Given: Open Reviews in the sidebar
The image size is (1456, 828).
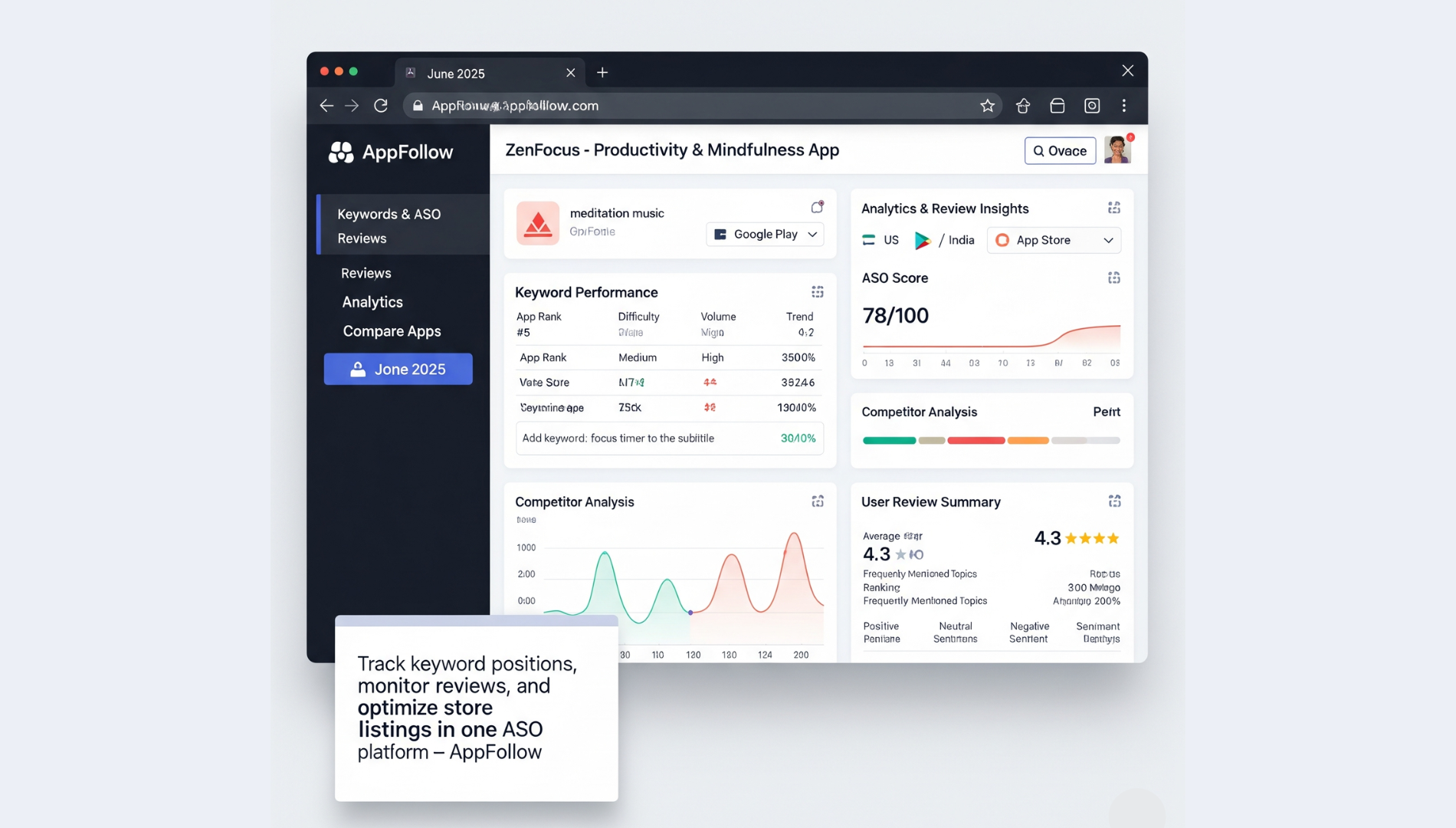Looking at the screenshot, I should point(366,273).
